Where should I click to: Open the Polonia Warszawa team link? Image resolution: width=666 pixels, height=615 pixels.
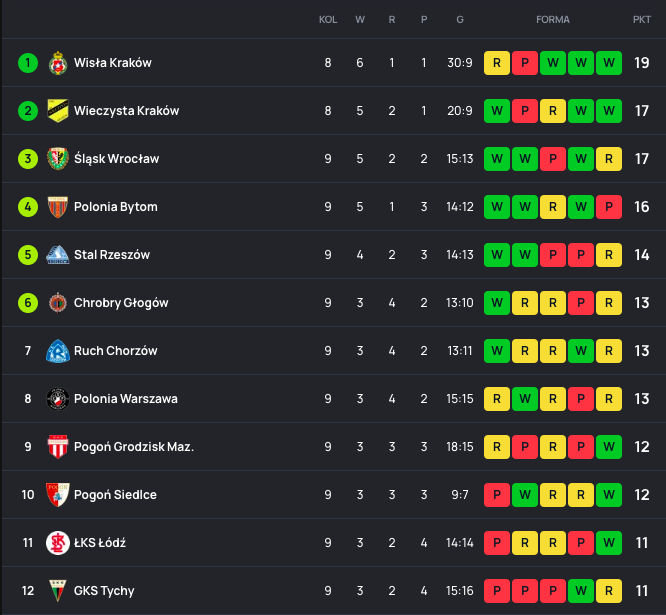[126, 399]
